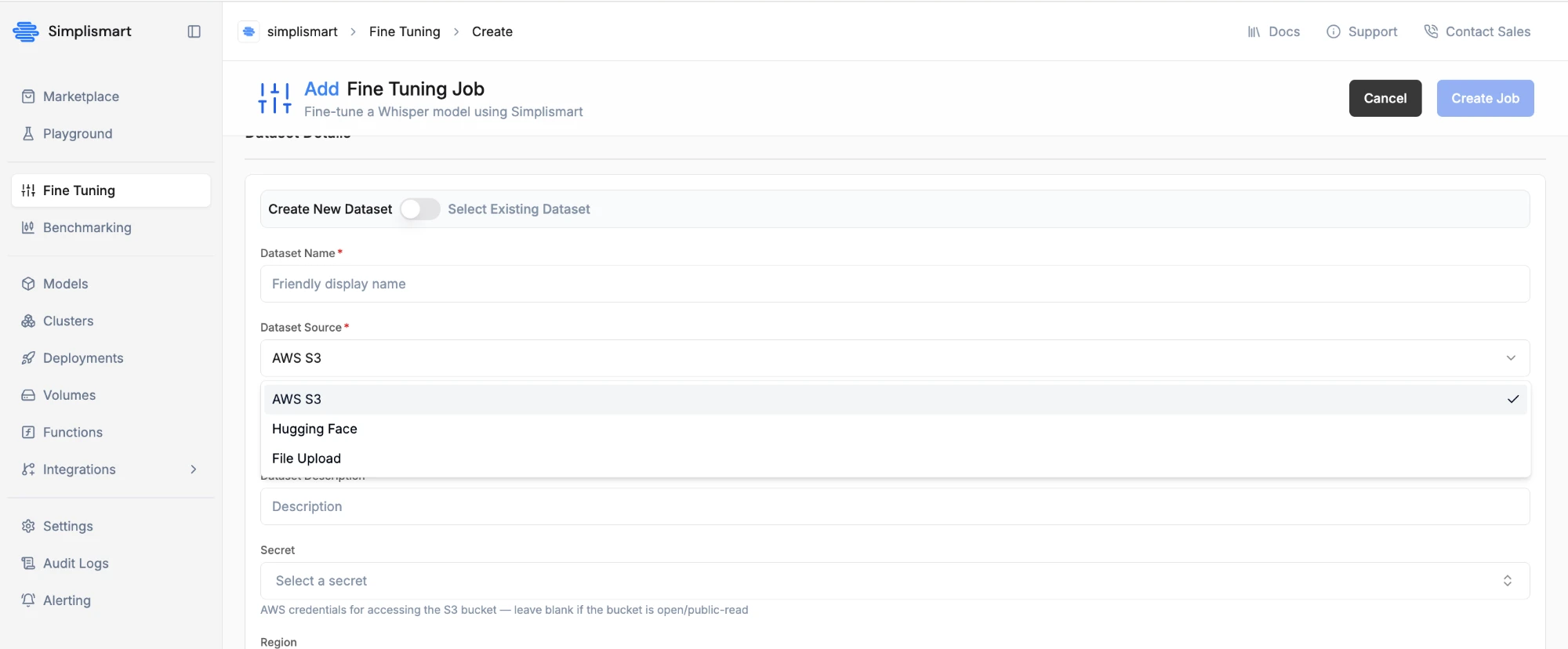Open Deployments page in the sidebar

click(x=111, y=358)
